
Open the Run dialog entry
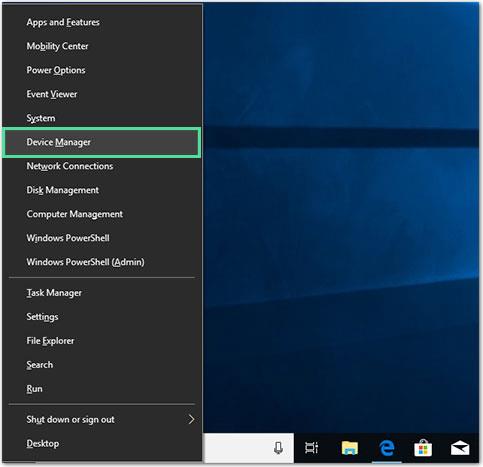coord(102,389)
